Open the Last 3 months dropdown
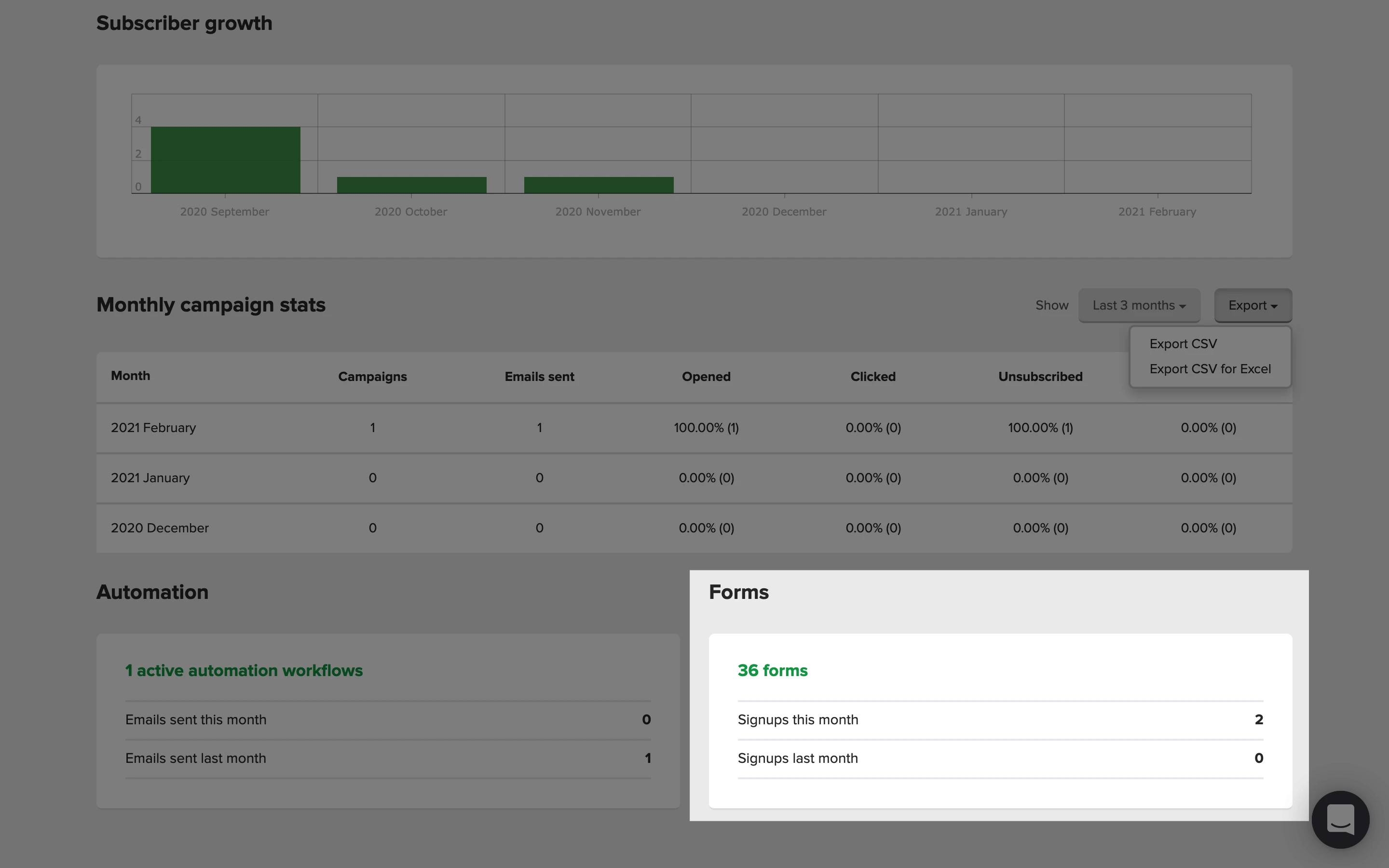1389x868 pixels. pos(1139,305)
